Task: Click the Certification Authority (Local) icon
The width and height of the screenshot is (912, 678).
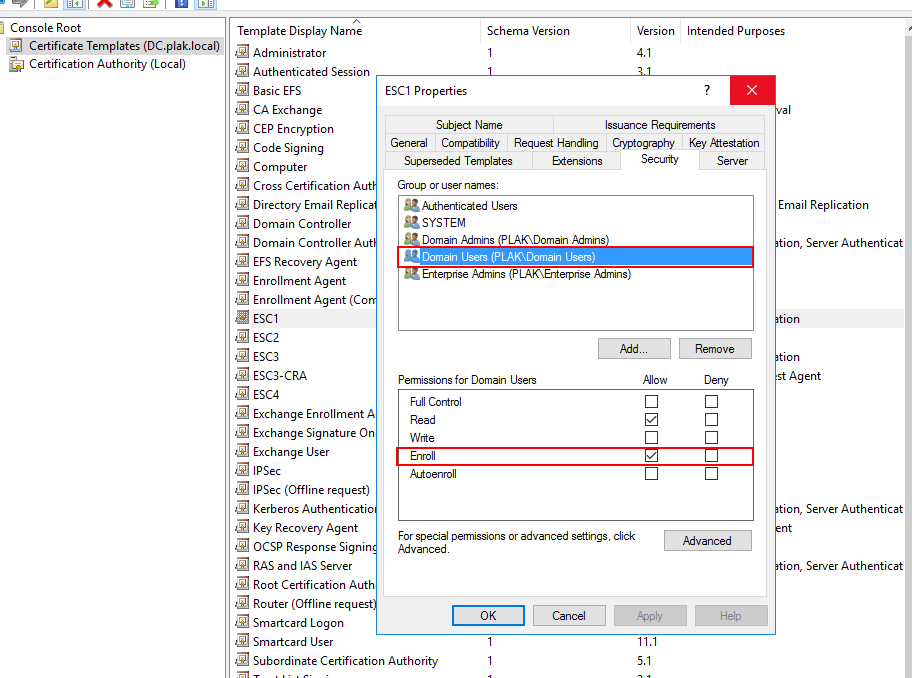Action: (x=16, y=64)
